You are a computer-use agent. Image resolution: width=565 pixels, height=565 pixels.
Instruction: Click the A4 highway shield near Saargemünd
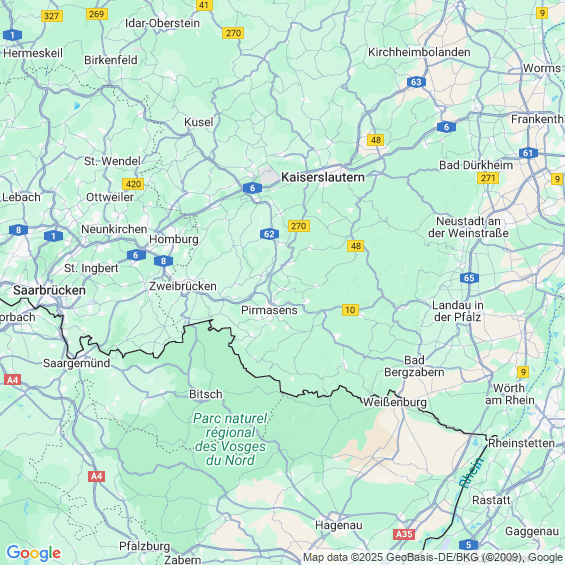click(x=12, y=380)
